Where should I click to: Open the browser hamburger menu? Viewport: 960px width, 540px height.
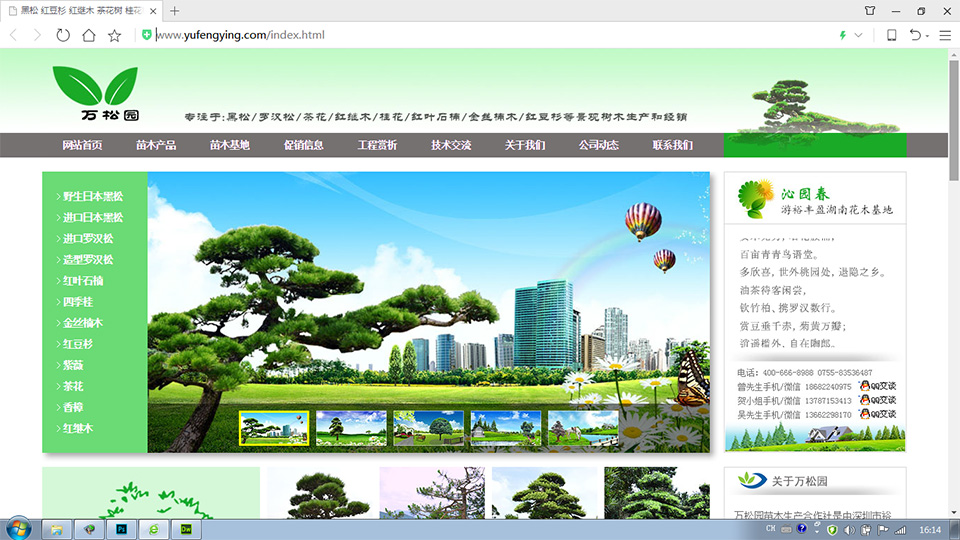point(945,35)
